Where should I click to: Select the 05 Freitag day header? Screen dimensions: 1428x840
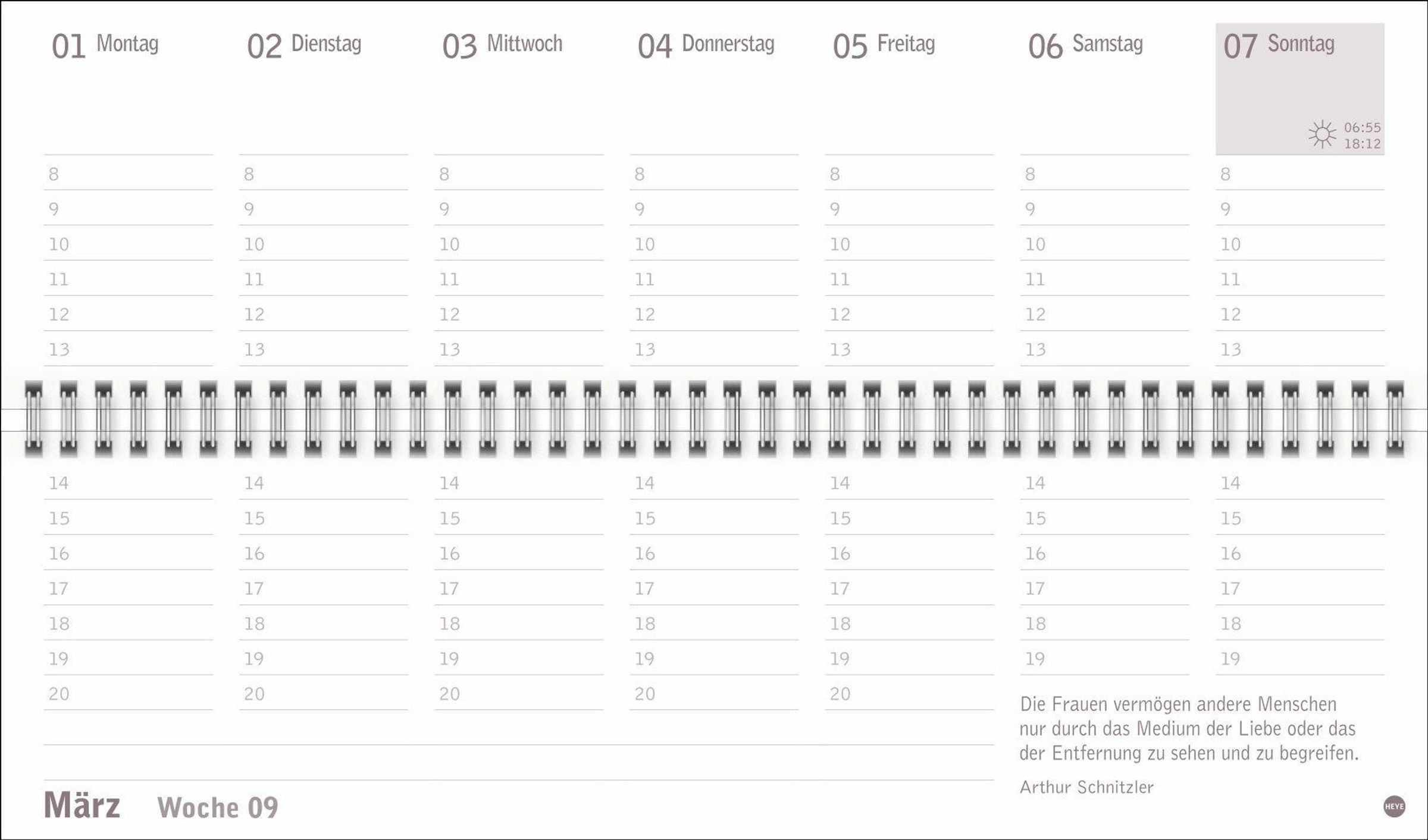[884, 45]
